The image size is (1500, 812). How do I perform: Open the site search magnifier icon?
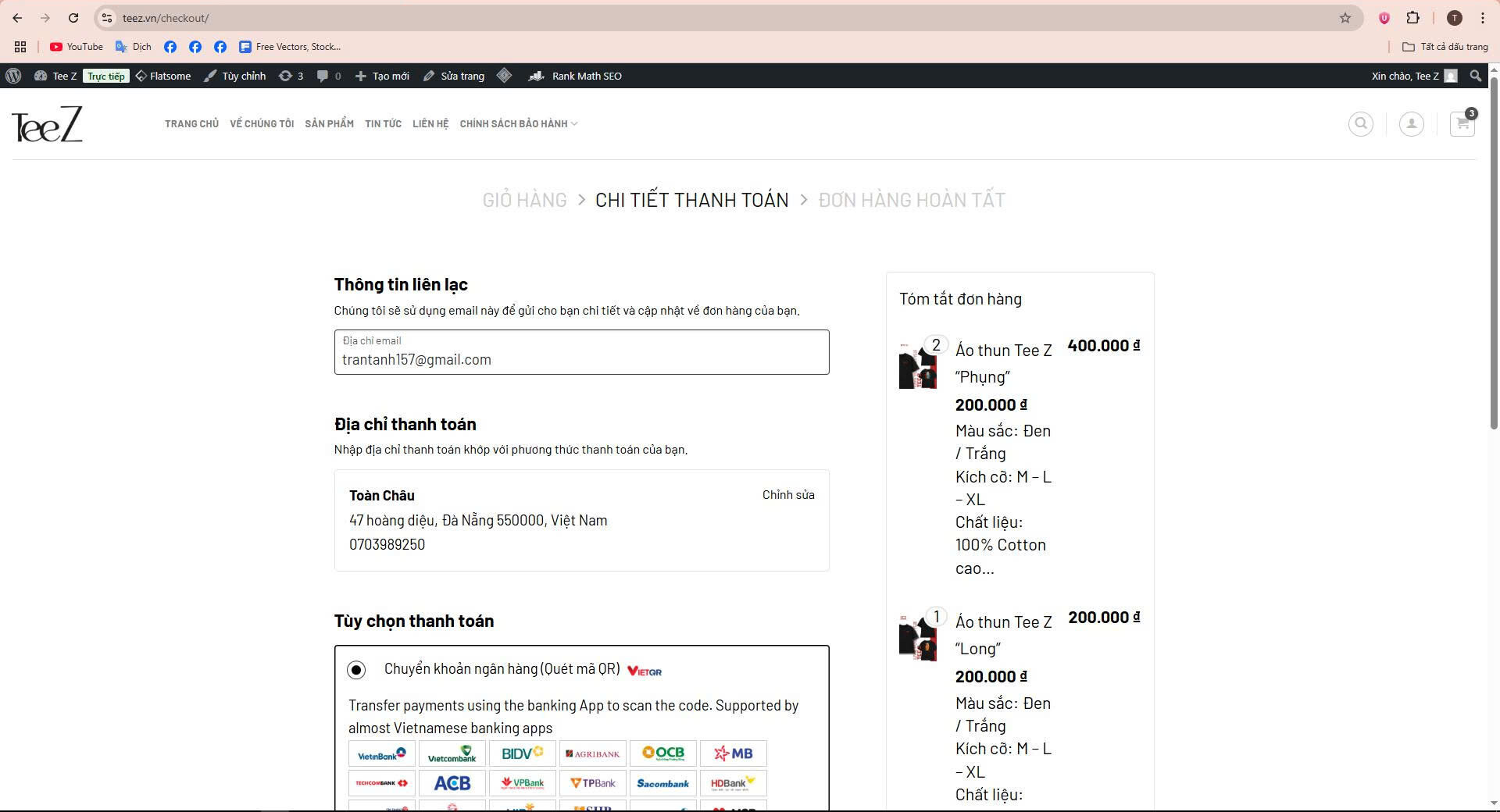1360,124
